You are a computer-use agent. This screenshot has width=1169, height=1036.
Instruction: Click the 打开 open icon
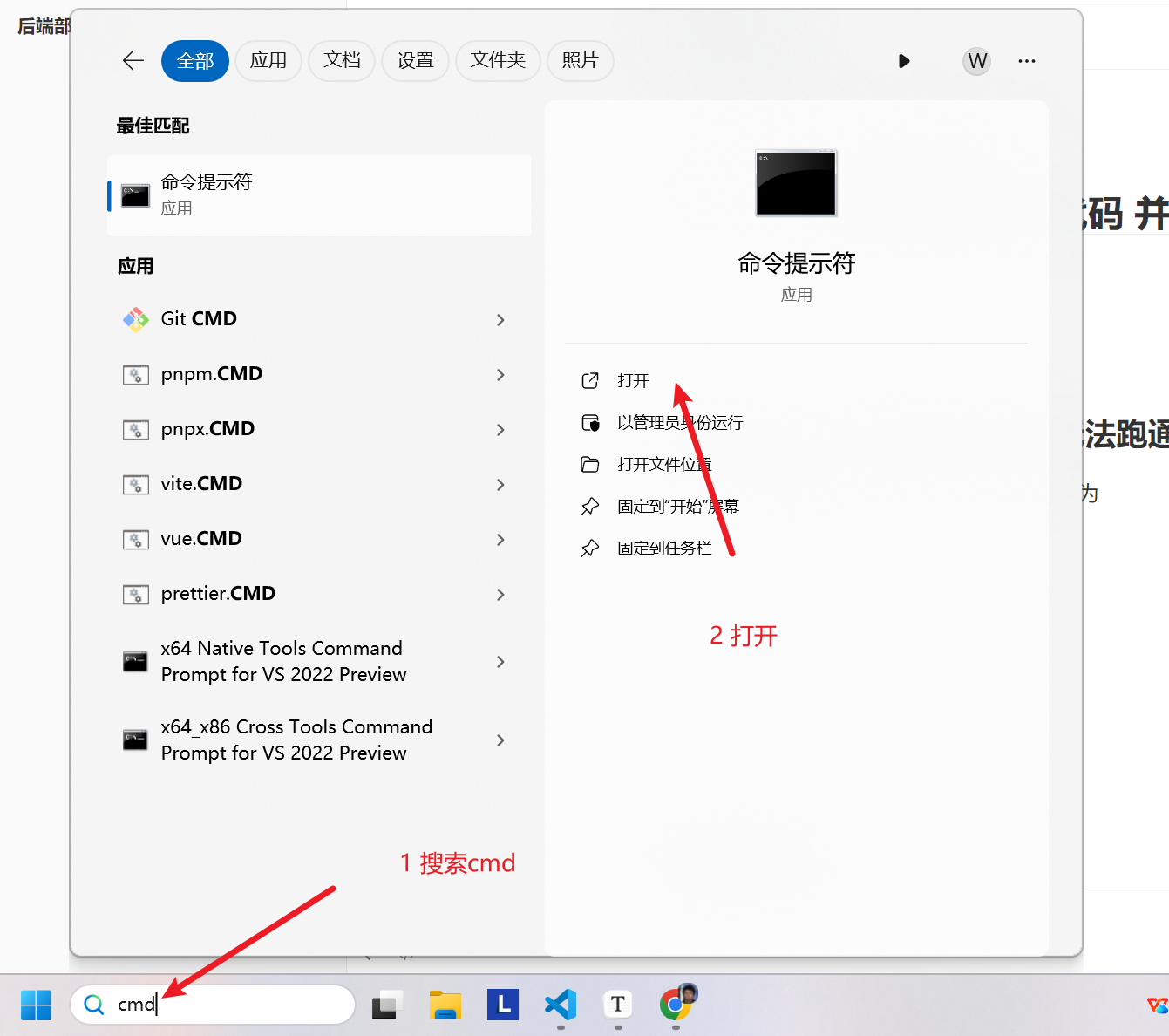(590, 381)
